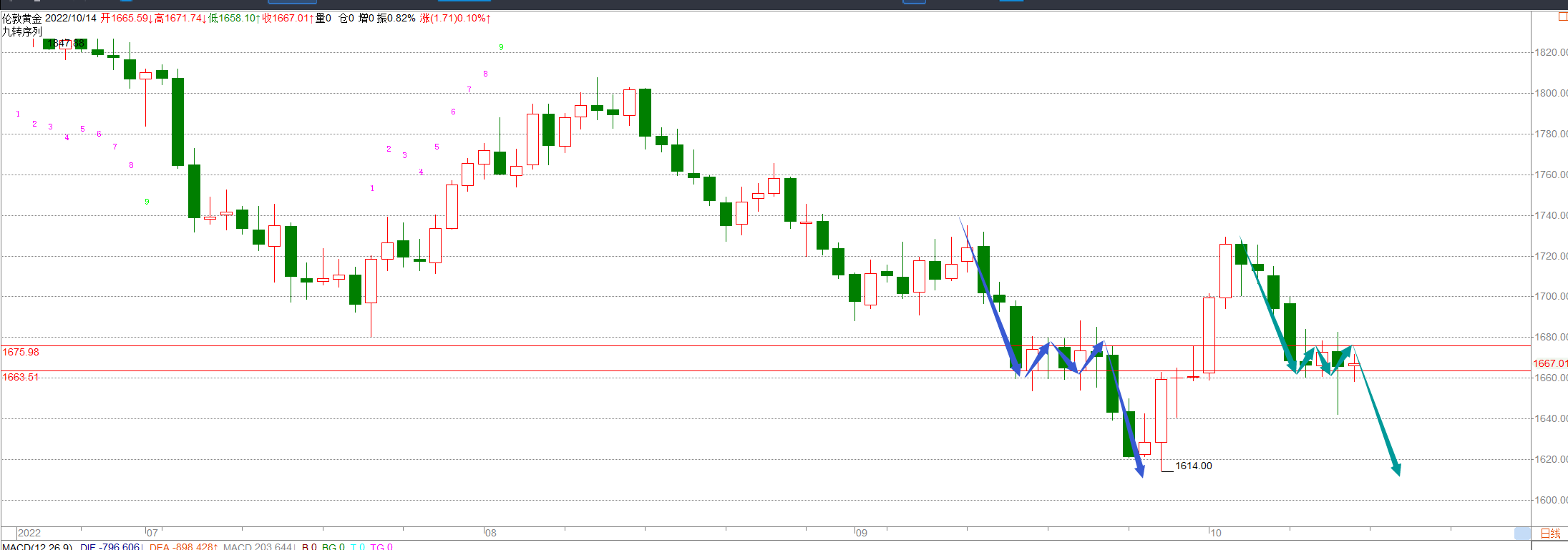Click the 07 month marker on time axis
The image size is (1568, 550).
coord(152,533)
